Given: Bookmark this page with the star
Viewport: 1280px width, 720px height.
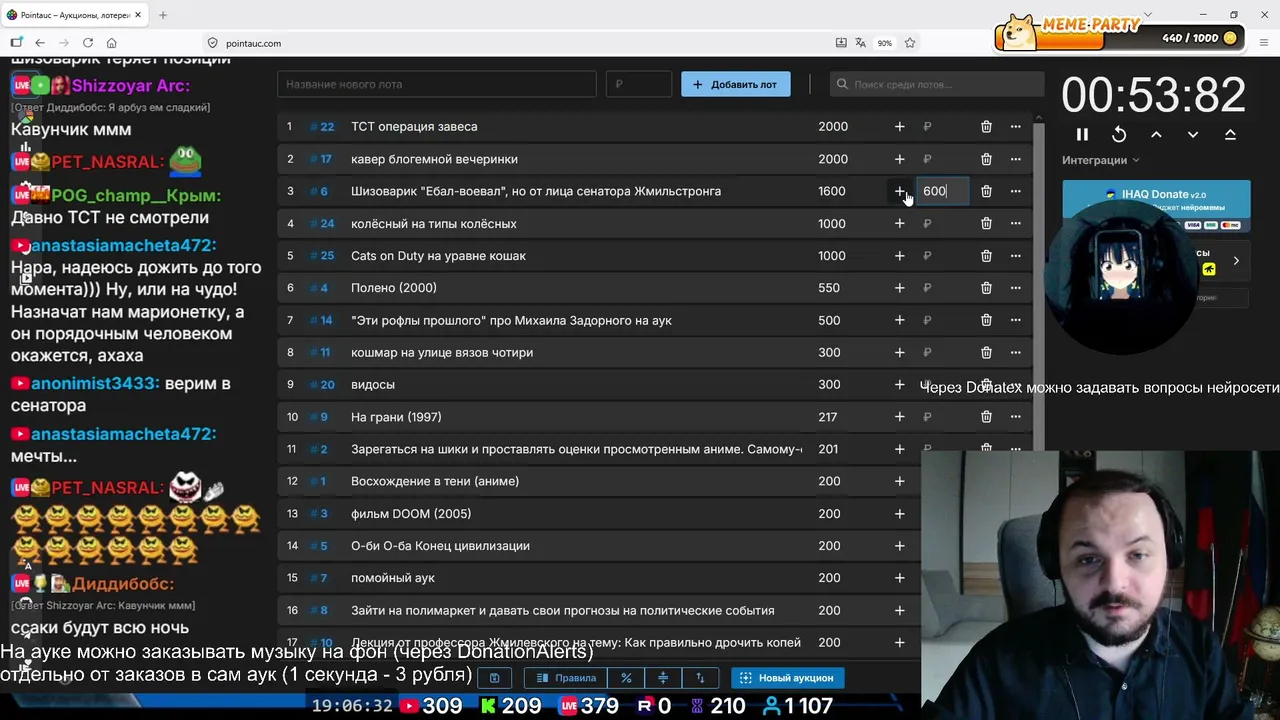Looking at the screenshot, I should click(910, 43).
